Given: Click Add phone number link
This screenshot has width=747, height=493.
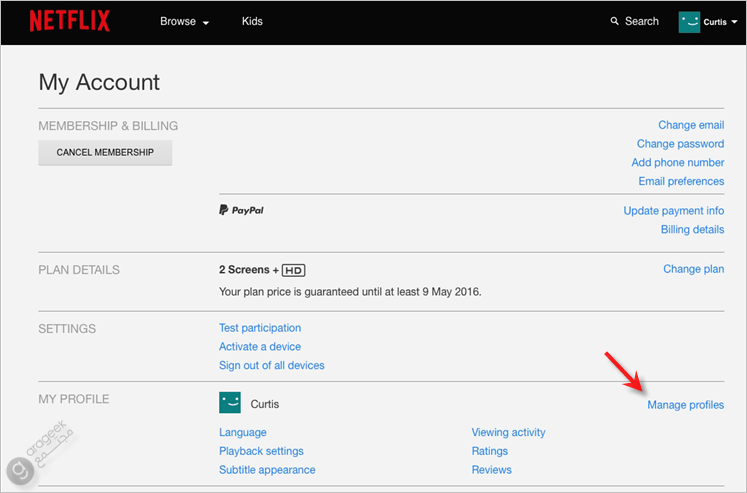Looking at the screenshot, I should (x=677, y=162).
